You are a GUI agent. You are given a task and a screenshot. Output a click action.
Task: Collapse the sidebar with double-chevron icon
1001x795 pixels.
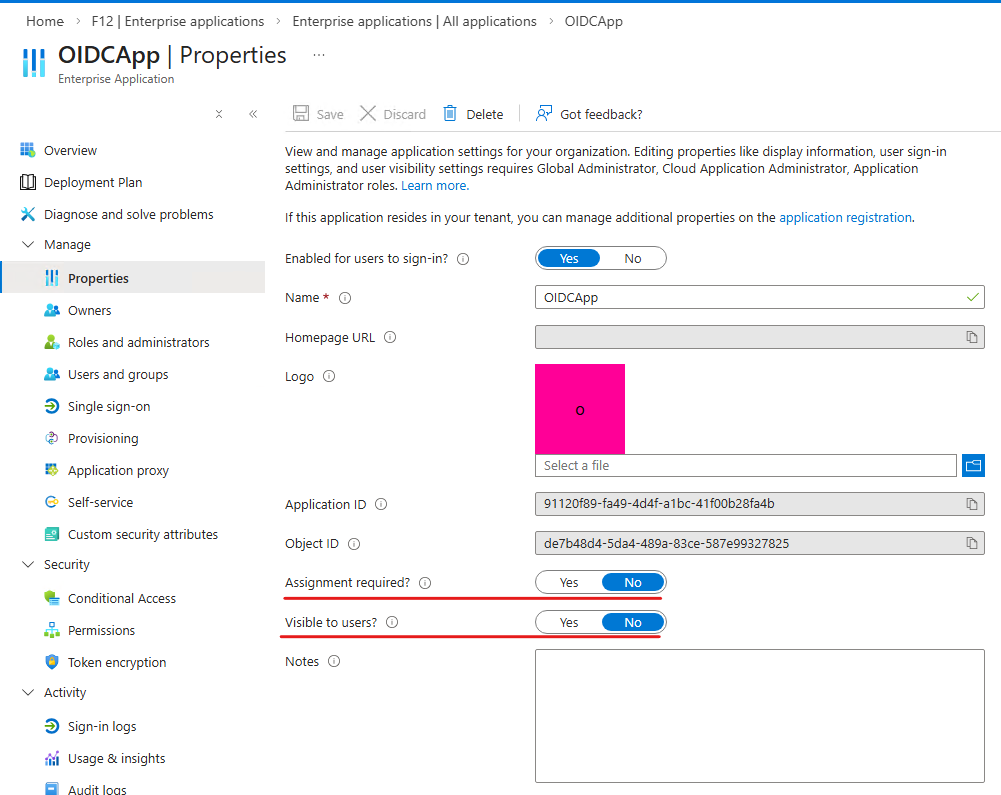(253, 114)
